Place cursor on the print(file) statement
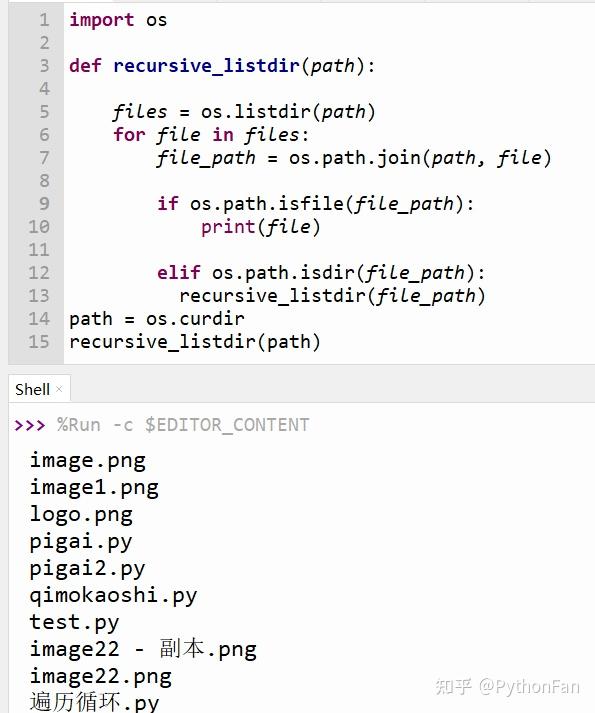The height and width of the screenshot is (713, 595). click(x=261, y=227)
